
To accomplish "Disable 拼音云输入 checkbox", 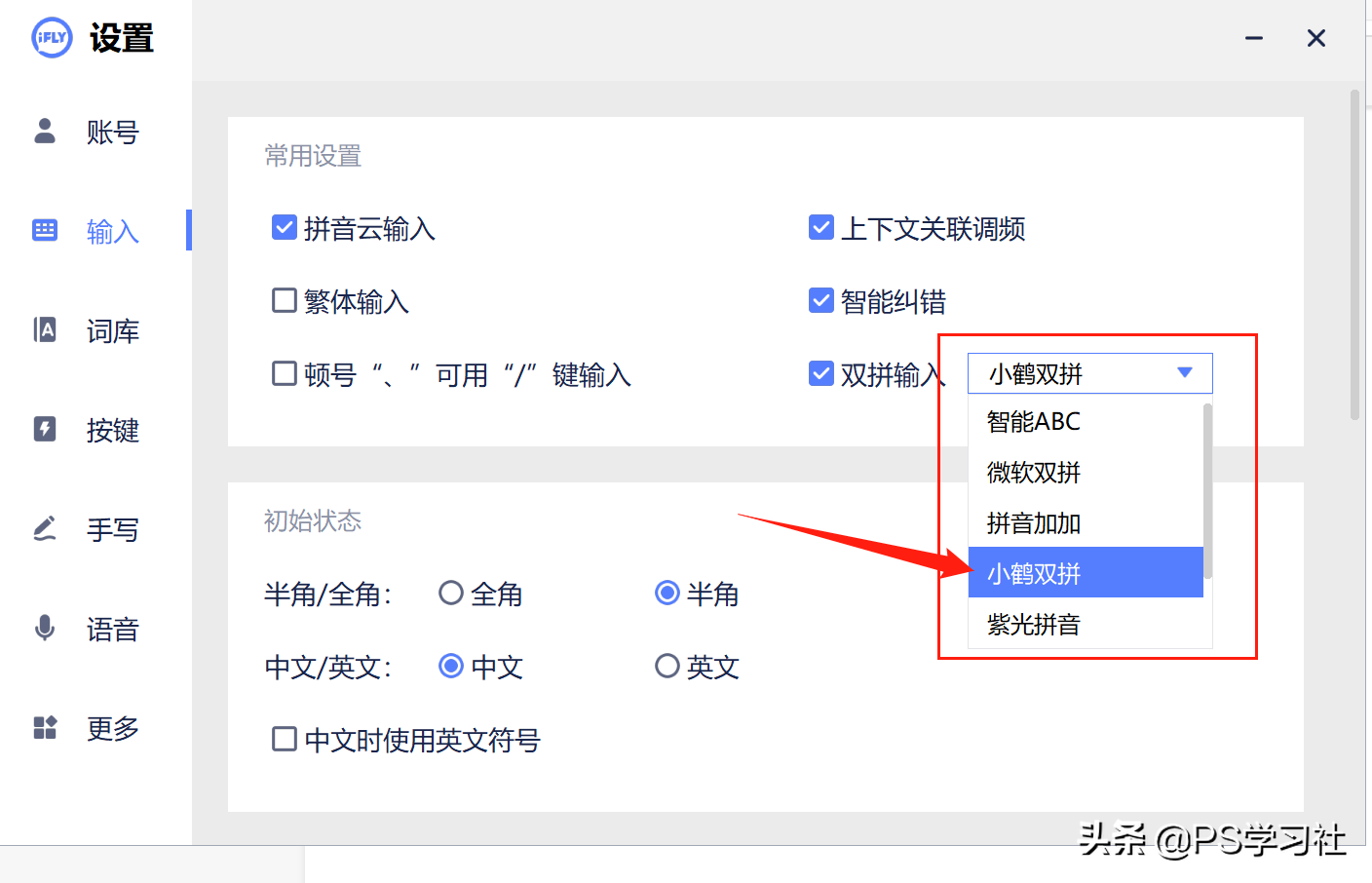I will pyautogui.click(x=284, y=227).
